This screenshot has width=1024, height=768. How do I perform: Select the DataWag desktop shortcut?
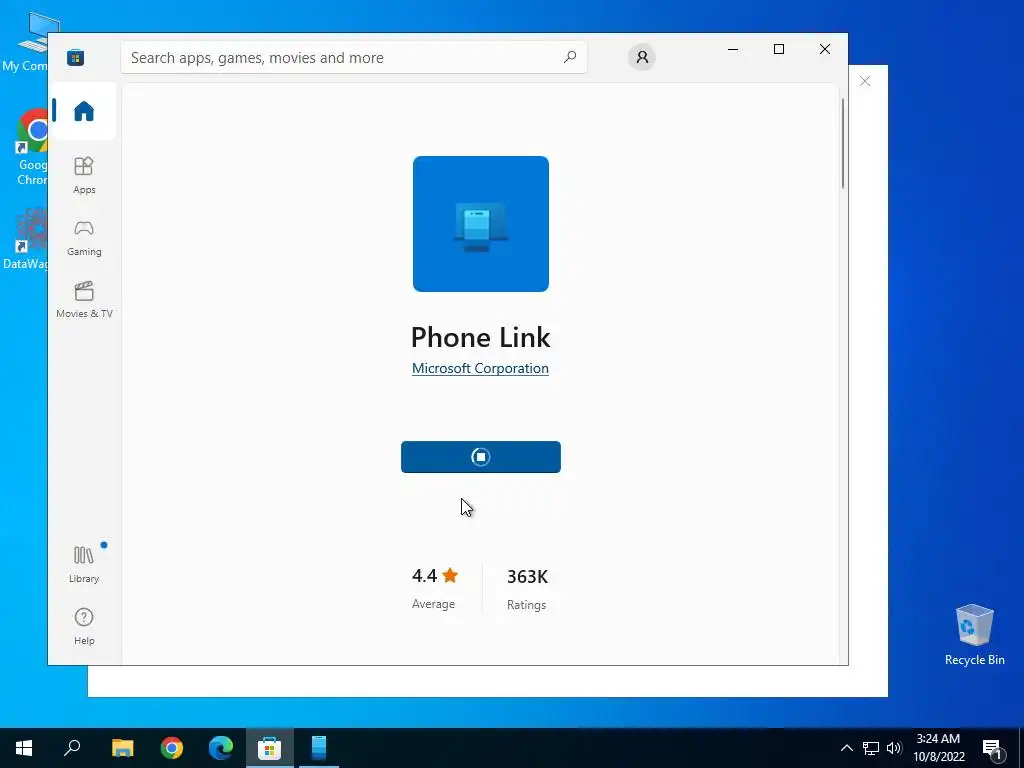(25, 239)
